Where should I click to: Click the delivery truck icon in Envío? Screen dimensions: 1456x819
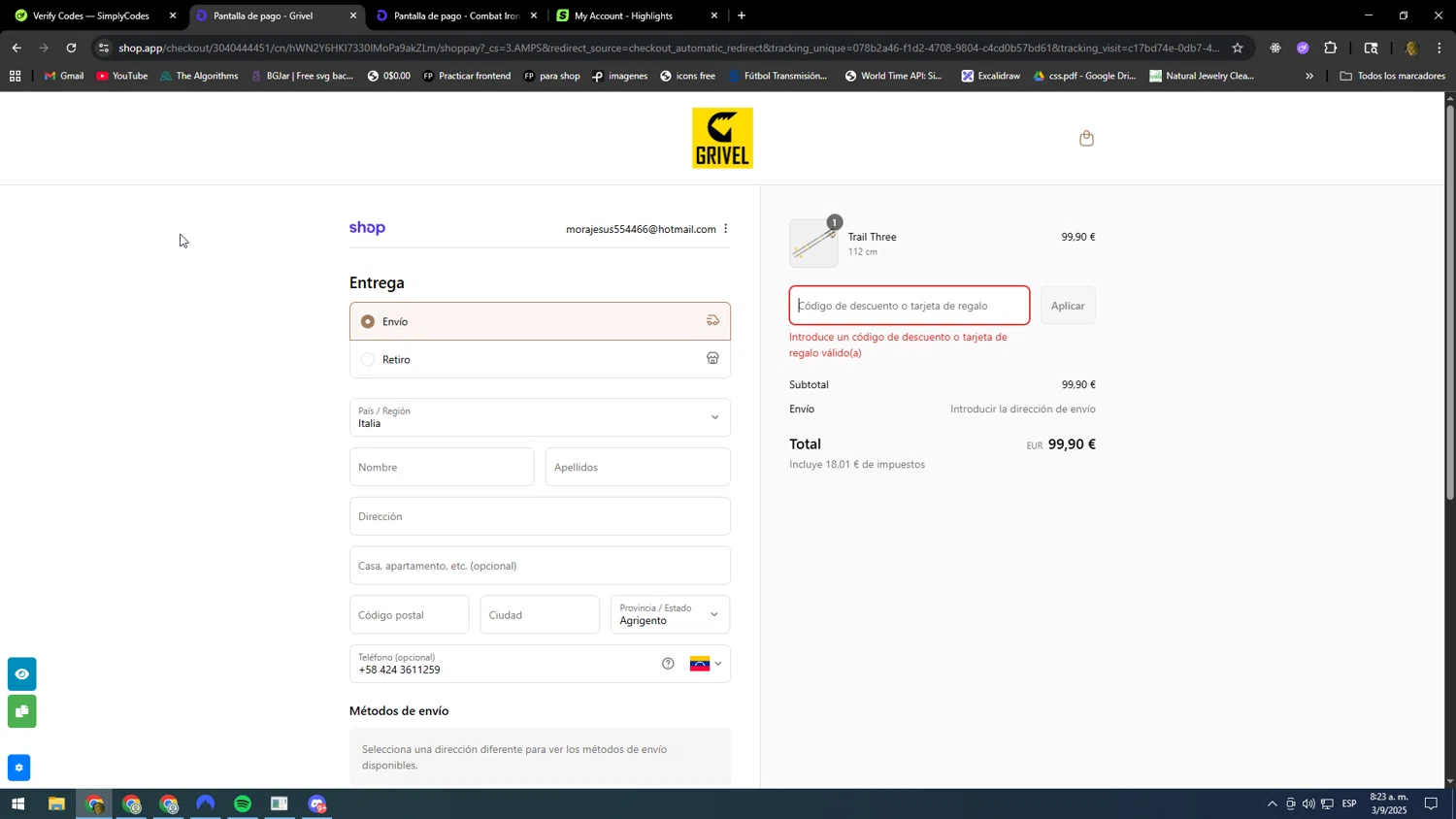coord(712,321)
